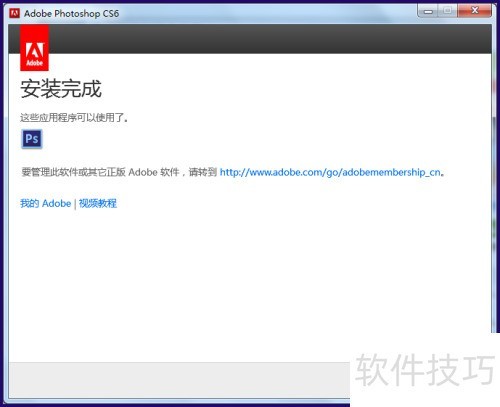
Task: Open the 视频教程 video tutorials link
Action: point(98,203)
